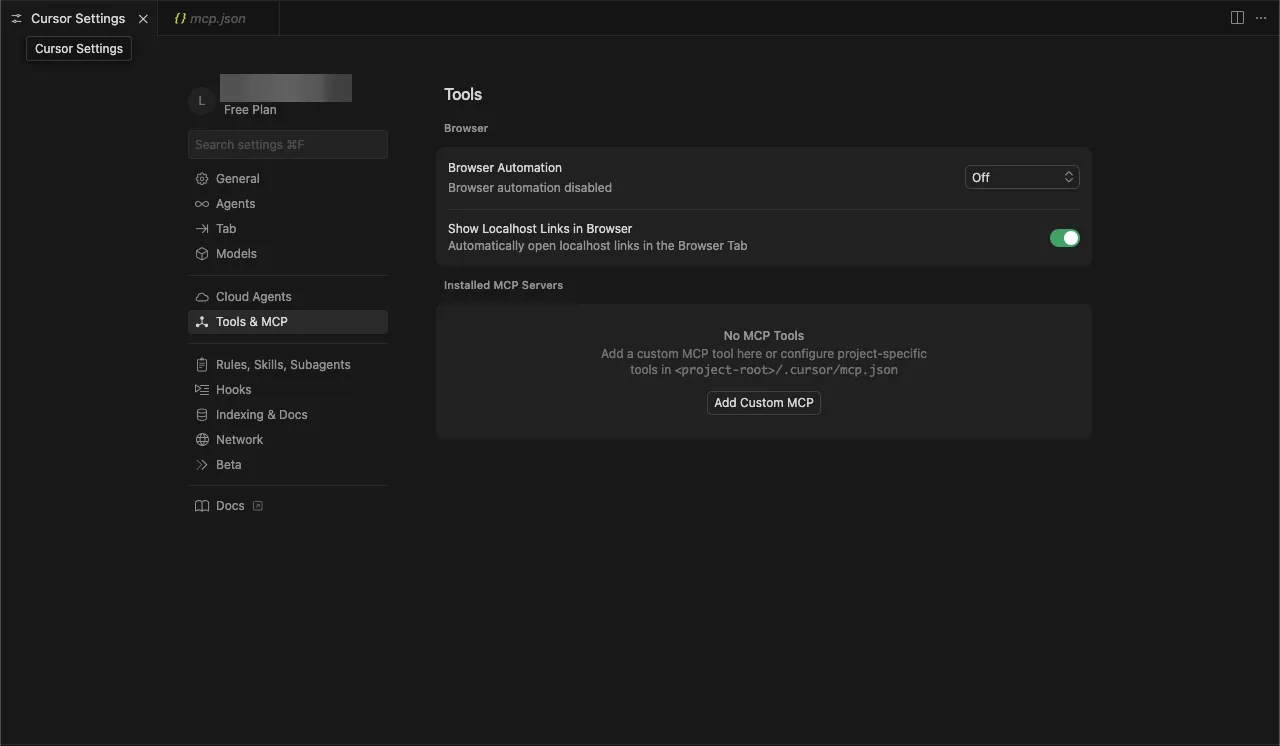Open the more actions ellipsis menu
Viewport: 1280px width, 746px height.
(x=1261, y=17)
